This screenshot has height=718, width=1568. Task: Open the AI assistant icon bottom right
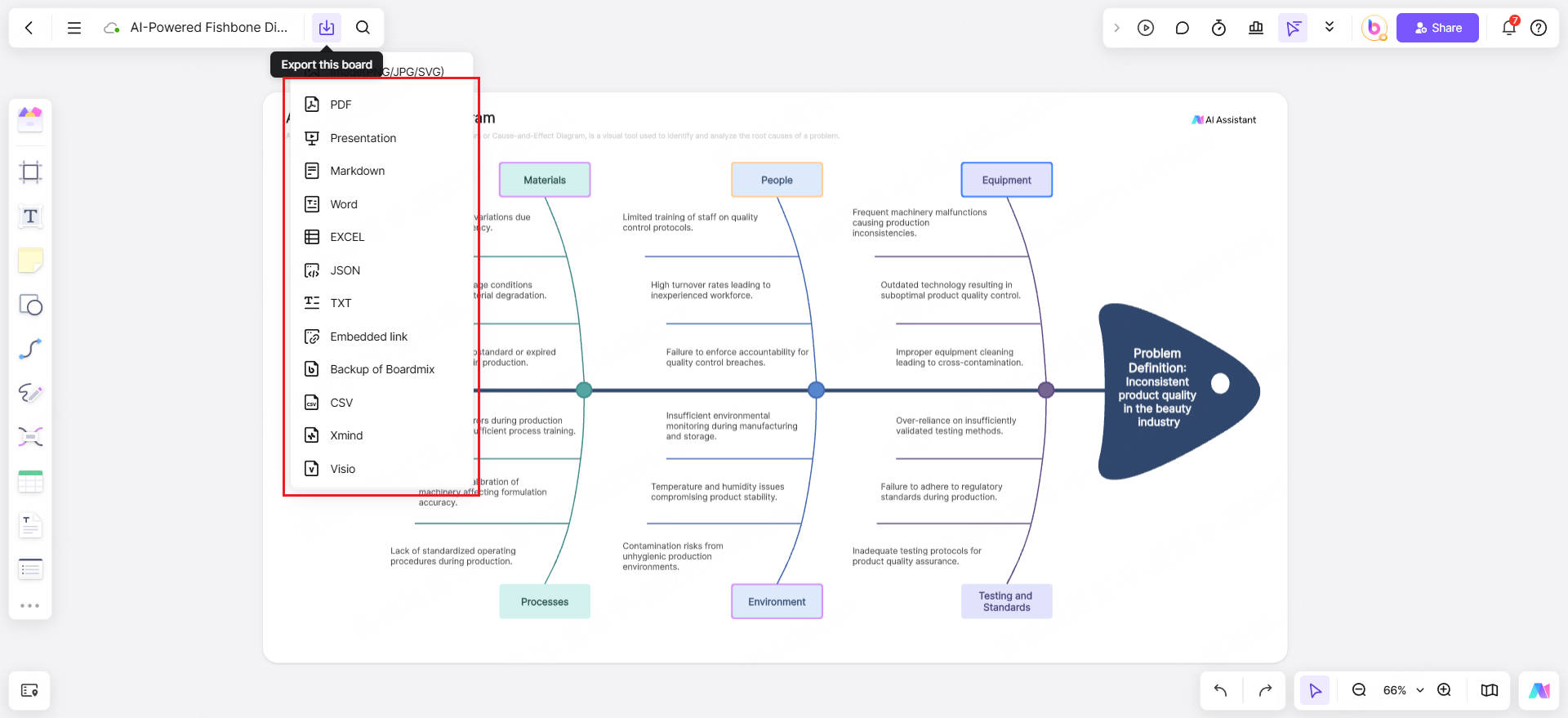tap(1539, 690)
